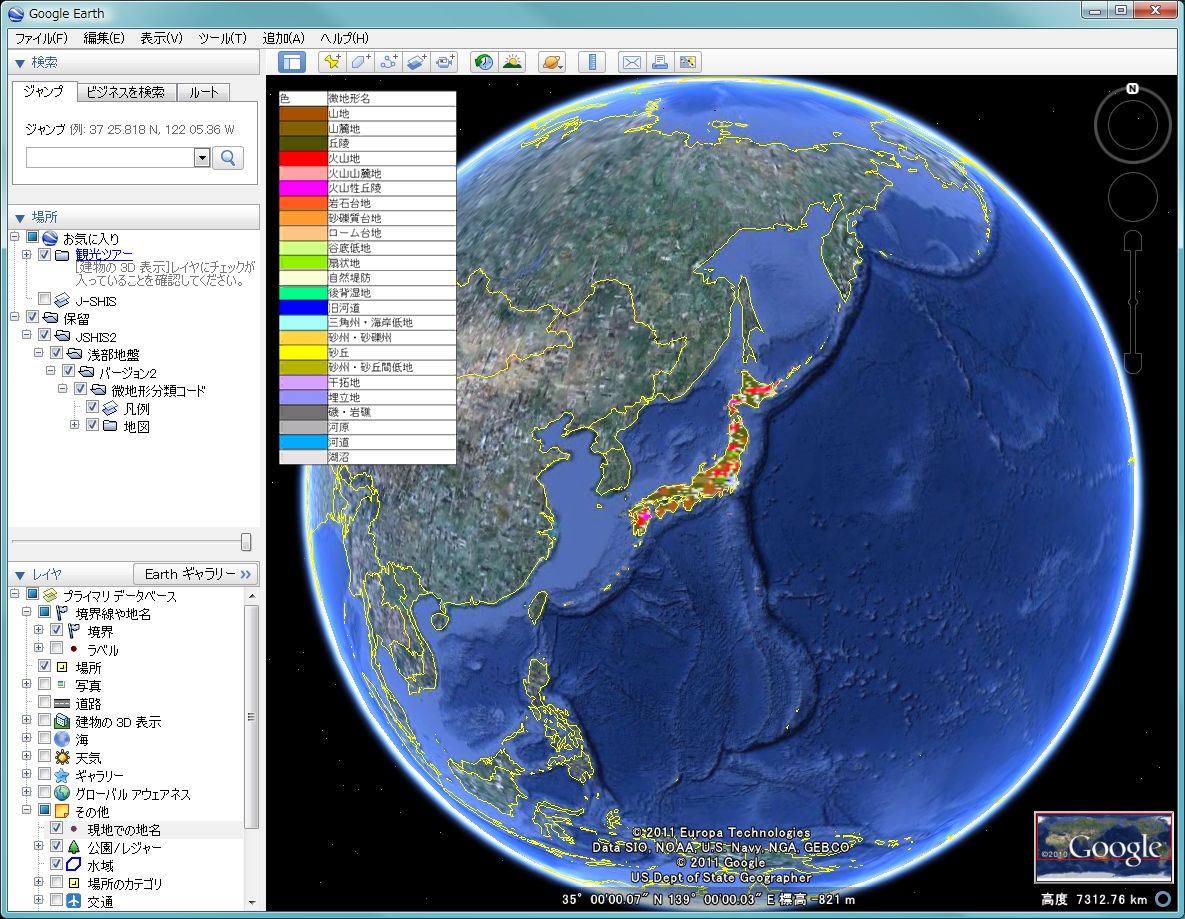This screenshot has width=1185, height=919.
Task: Collapse the レイヤ panel triangle
Action: click(20, 575)
